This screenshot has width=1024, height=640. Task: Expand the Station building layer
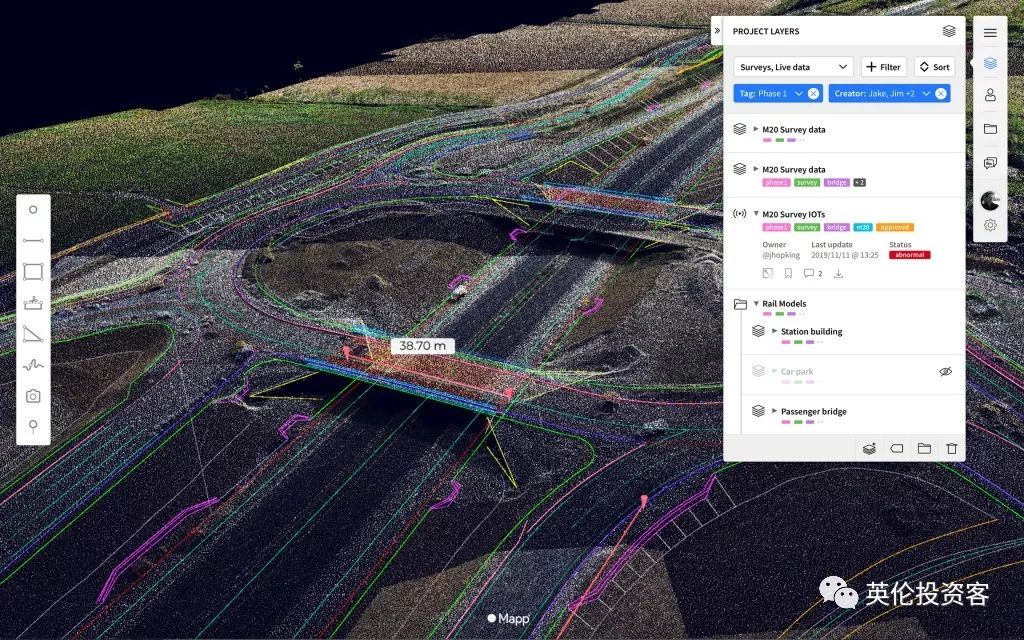(x=775, y=330)
